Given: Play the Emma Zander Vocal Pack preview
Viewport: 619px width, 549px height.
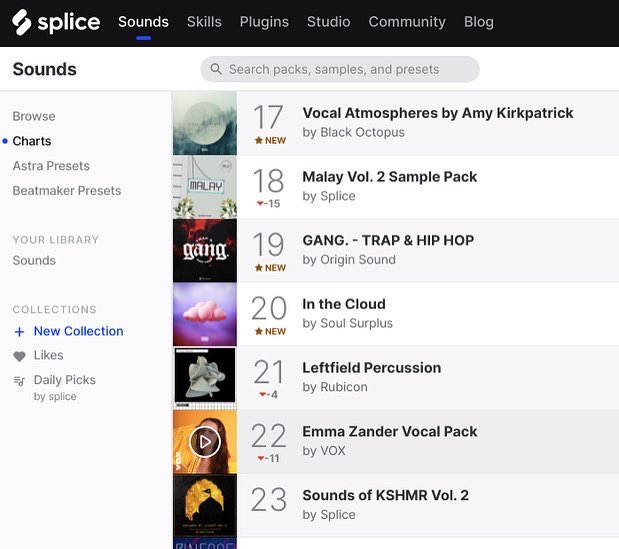Looking at the screenshot, I should tap(204, 442).
